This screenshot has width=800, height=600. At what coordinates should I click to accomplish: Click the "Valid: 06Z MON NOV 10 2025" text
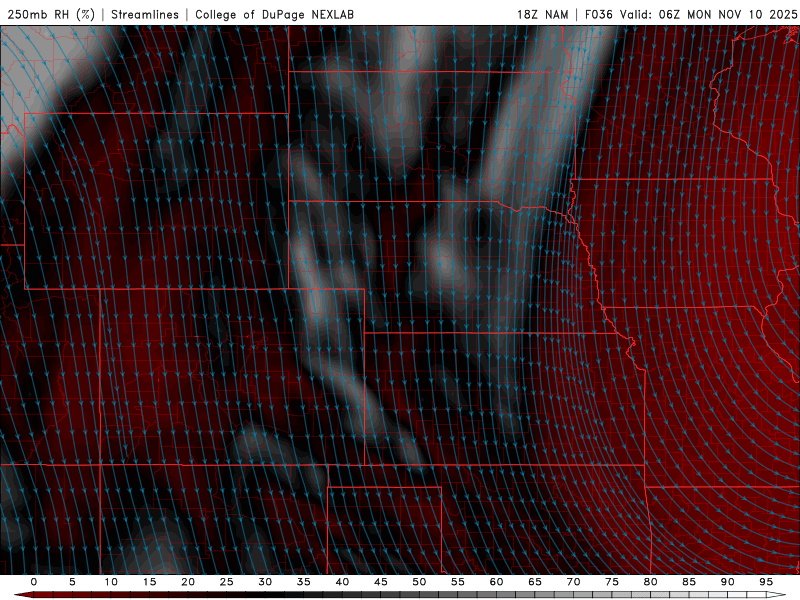tap(708, 14)
